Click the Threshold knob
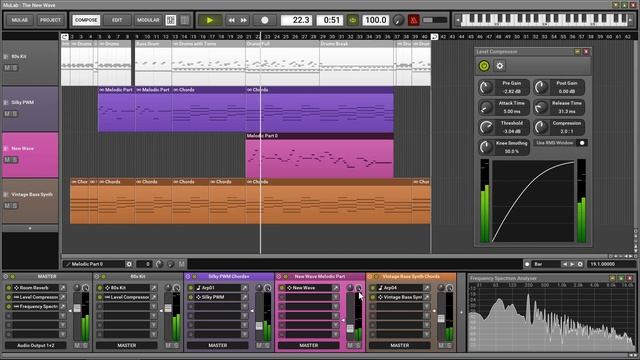Screen dimensions: 640x360 click(x=486, y=127)
